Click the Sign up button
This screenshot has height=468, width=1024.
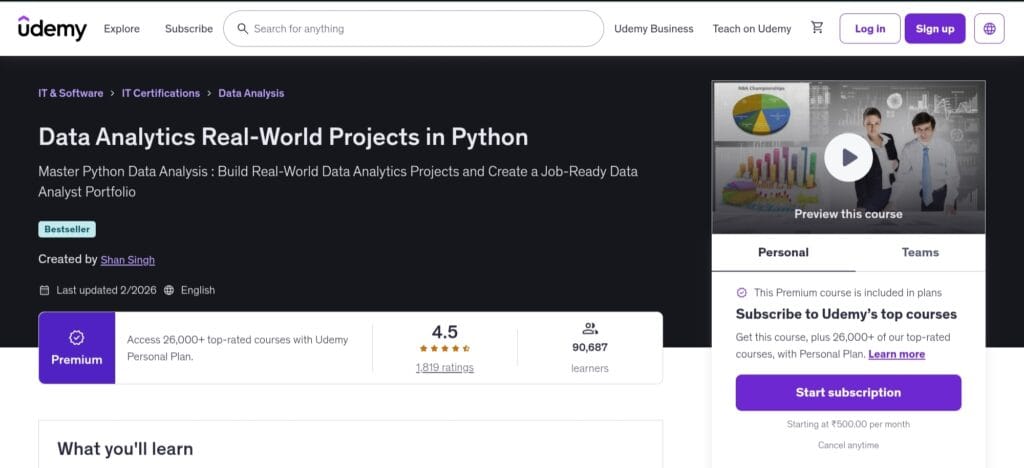(935, 29)
